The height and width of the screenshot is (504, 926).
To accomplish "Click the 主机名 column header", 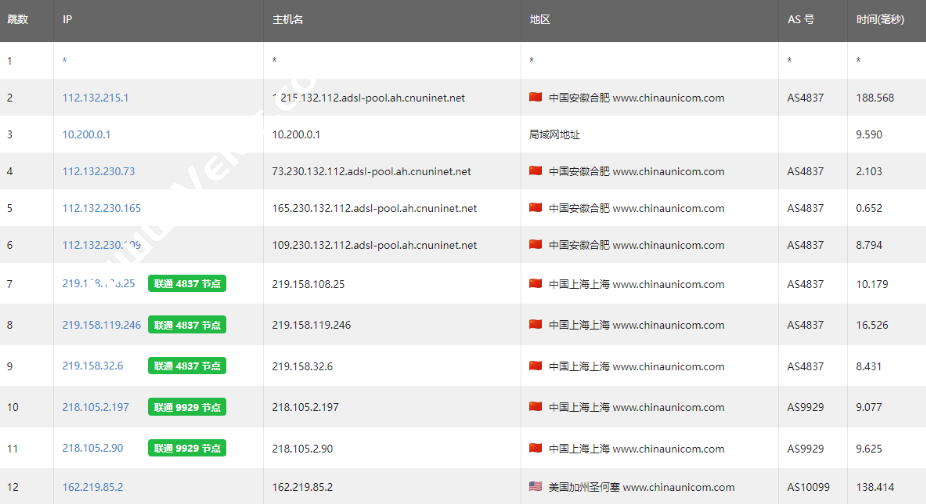I will point(289,20).
